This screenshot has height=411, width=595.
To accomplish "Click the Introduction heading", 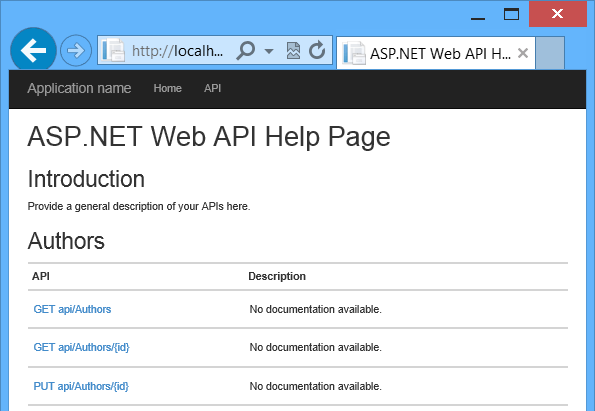I will point(86,179).
